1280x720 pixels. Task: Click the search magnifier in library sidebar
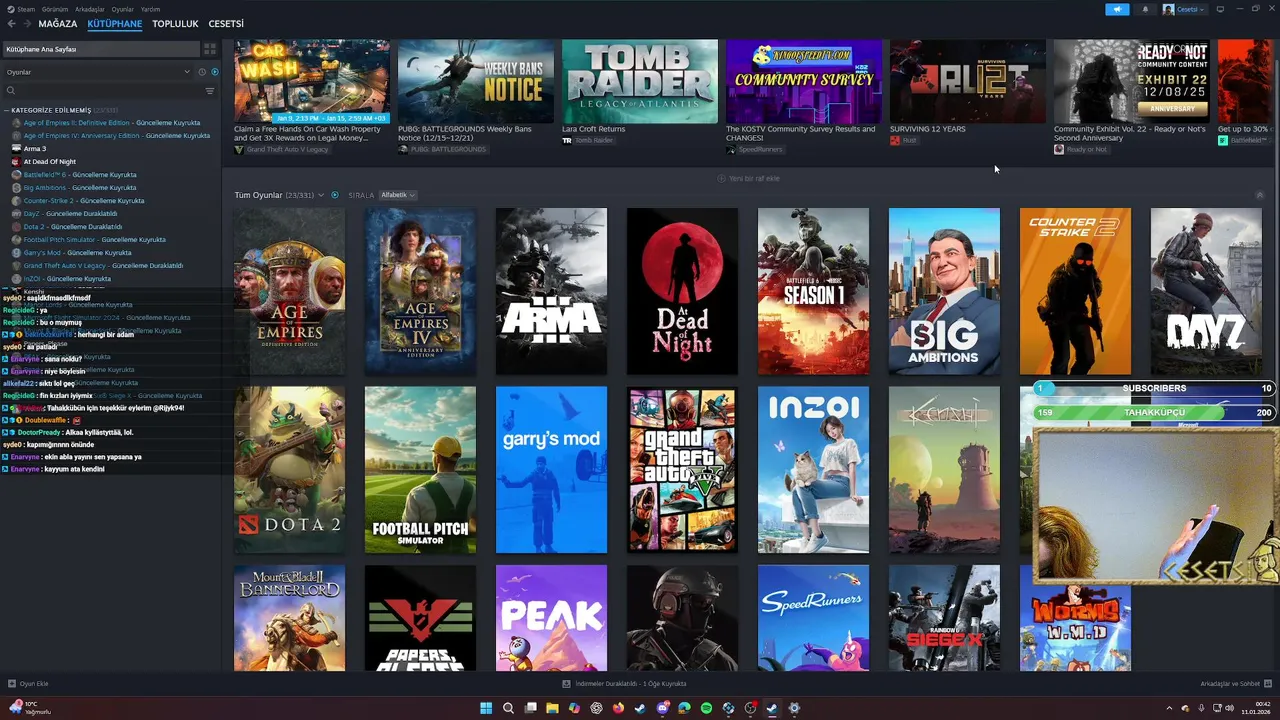pos(11,91)
